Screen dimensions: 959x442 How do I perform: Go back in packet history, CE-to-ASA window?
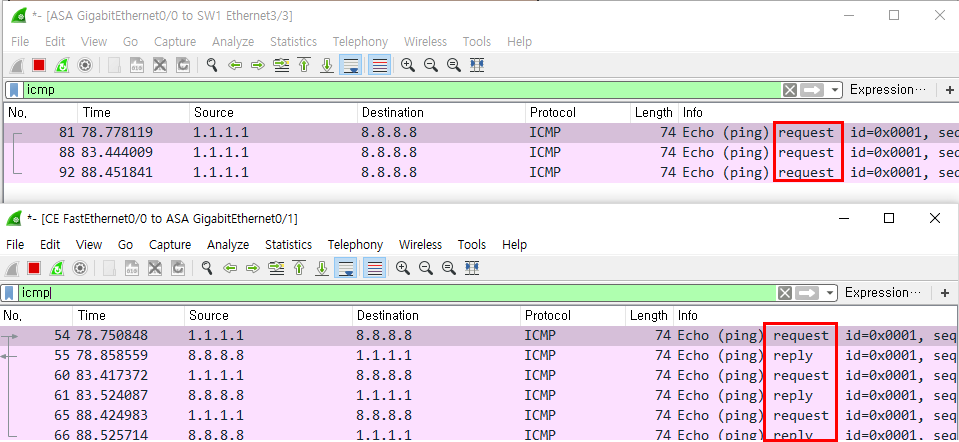pyautogui.click(x=230, y=268)
